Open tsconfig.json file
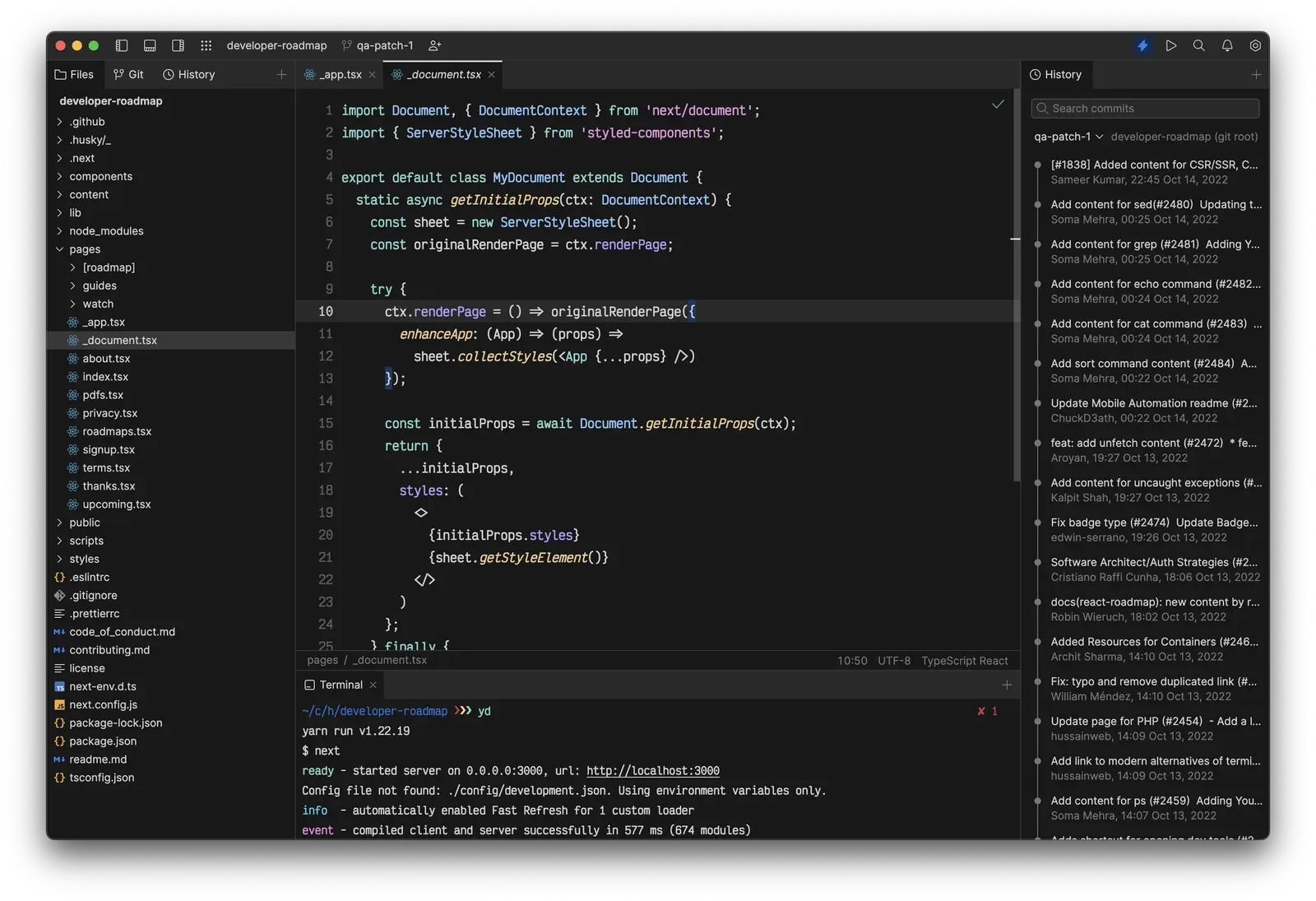Screen dimensions: 1316x901 tap(171, 777)
